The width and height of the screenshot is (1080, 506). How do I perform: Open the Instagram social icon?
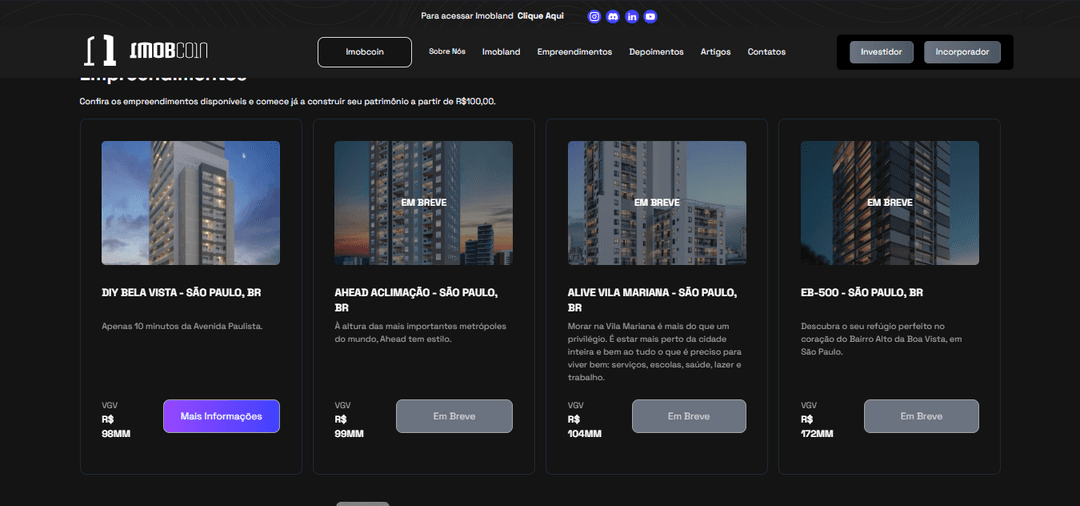pyautogui.click(x=594, y=17)
